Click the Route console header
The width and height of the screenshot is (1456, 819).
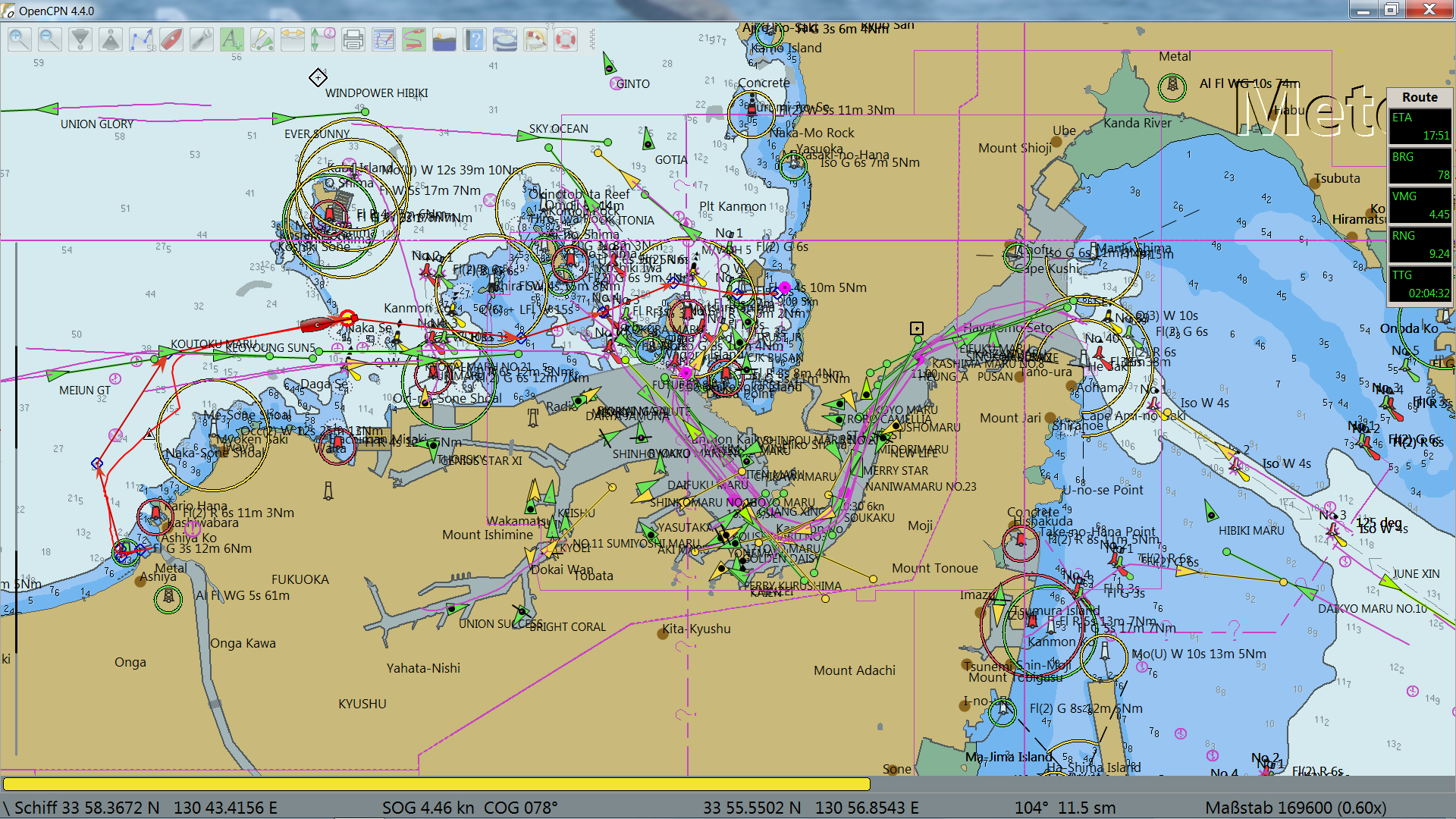pos(1420,97)
